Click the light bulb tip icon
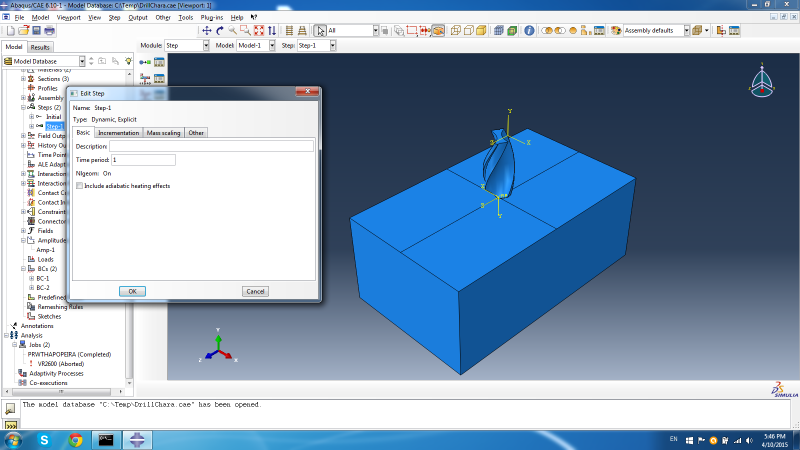This screenshot has height=450, width=800. click(x=128, y=61)
